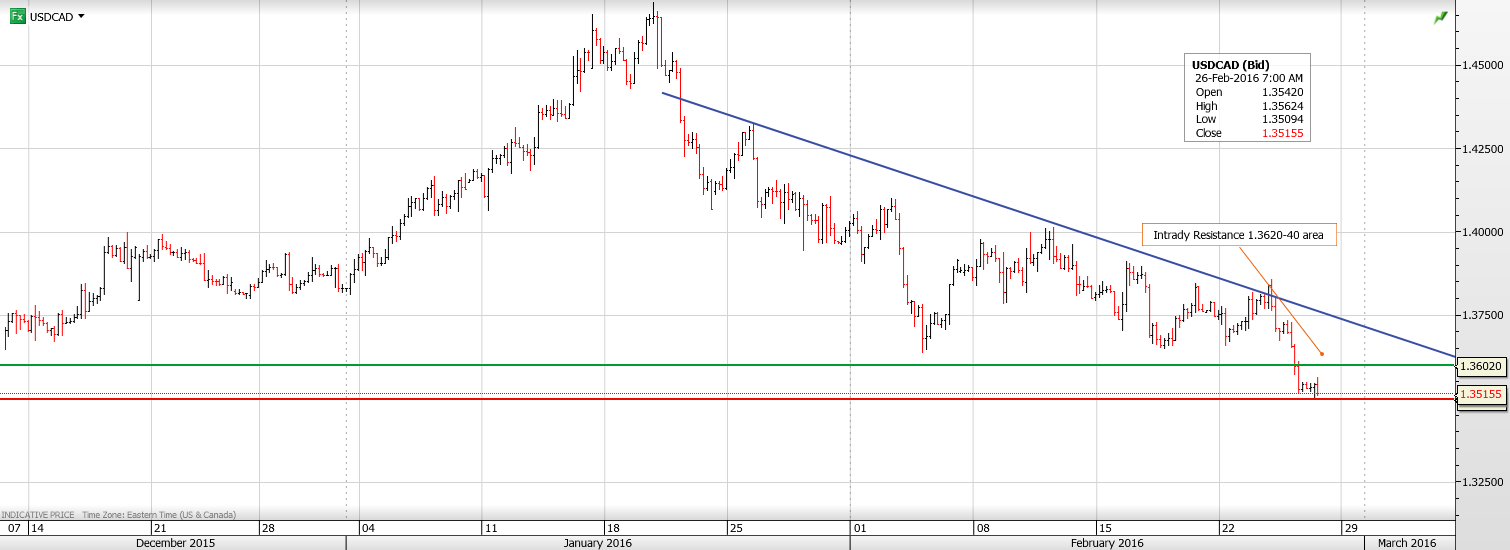
Task: Click the INDICATIVE PRICE label
Action: click(38, 515)
